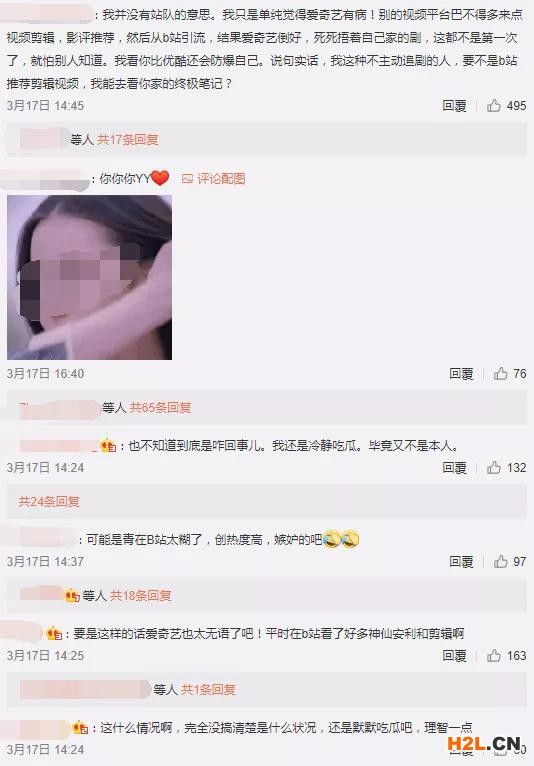534x766 pixels.
Task: Show the 共18条回复 replies
Action: (x=141, y=595)
